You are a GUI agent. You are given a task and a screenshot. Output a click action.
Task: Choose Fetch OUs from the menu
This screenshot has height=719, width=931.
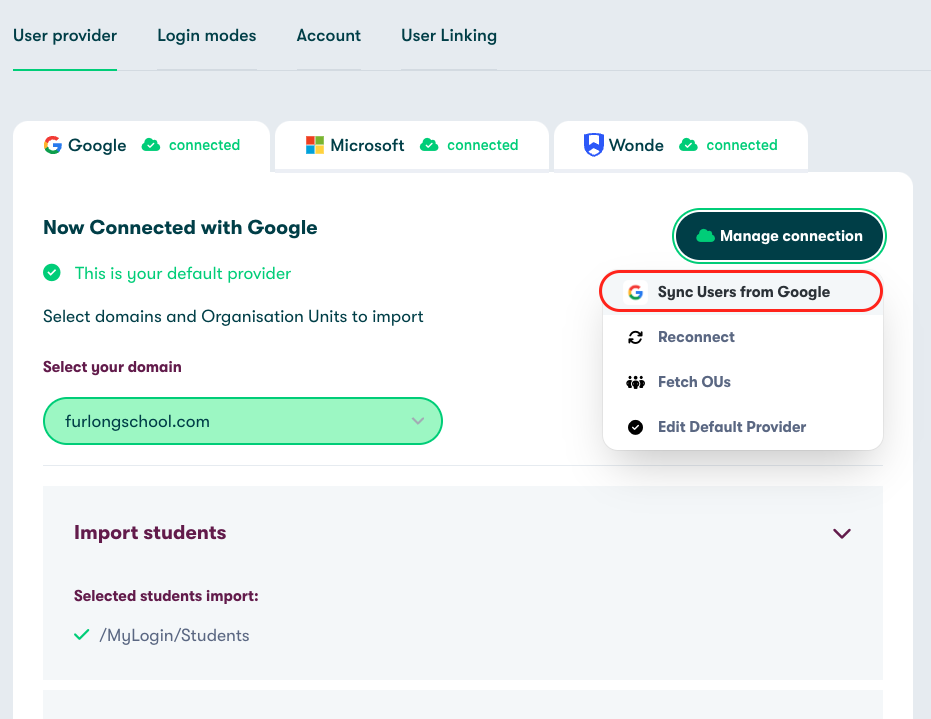[x=742, y=382]
